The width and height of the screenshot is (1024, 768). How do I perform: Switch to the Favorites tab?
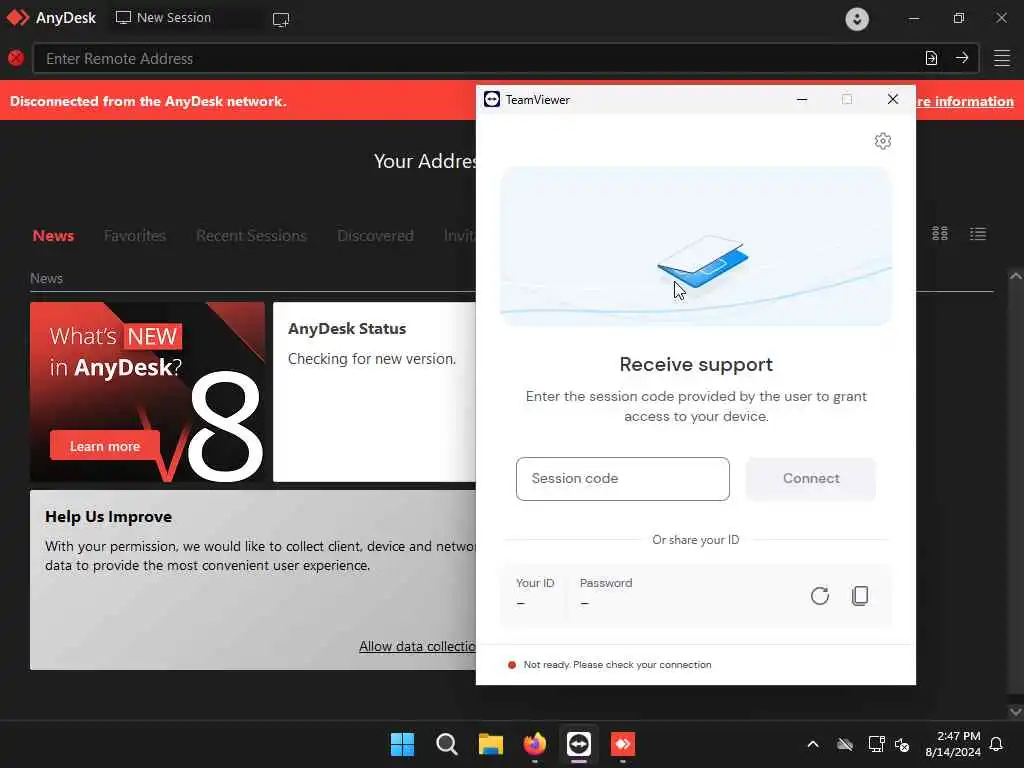[x=135, y=236]
